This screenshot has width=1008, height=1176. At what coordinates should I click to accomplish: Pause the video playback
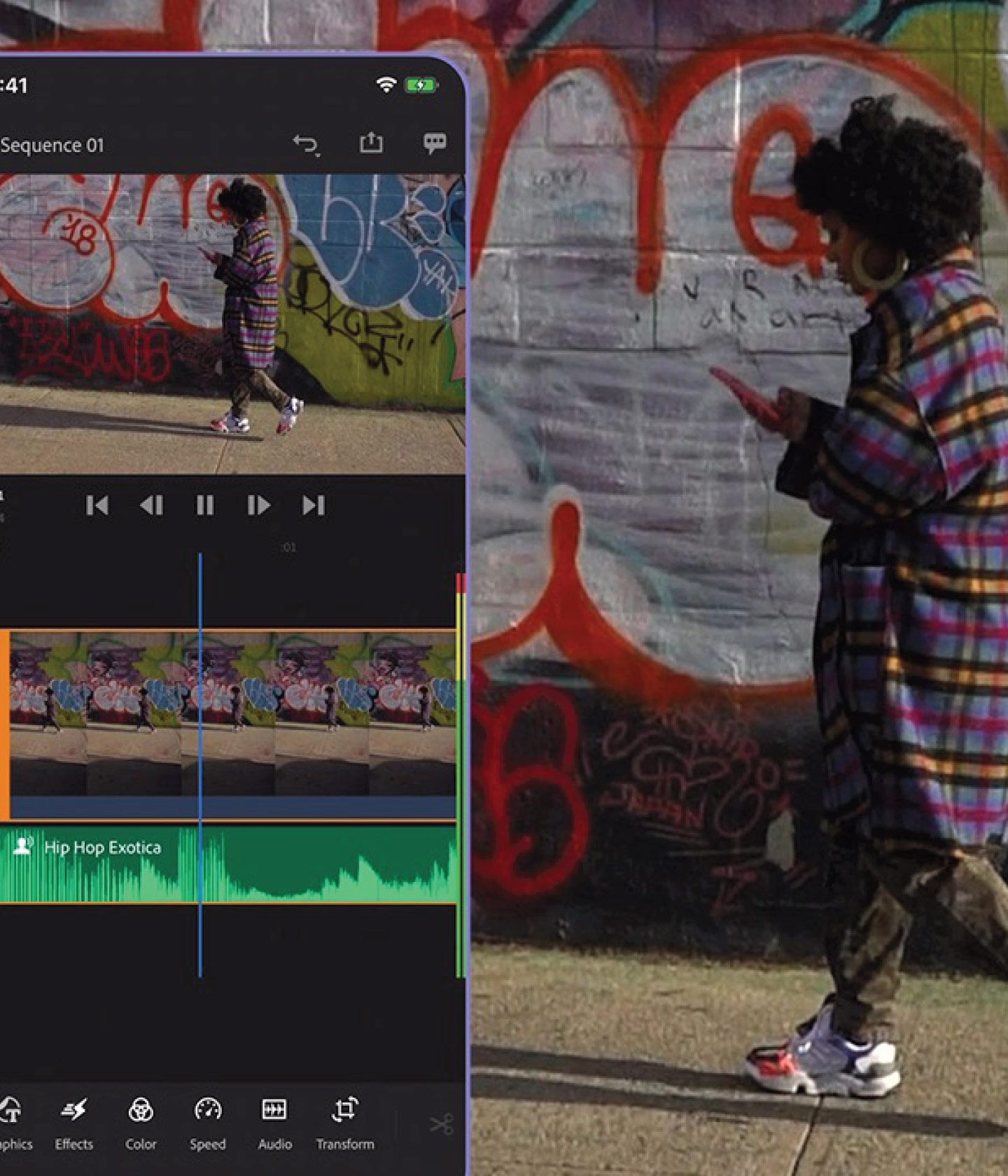point(205,505)
